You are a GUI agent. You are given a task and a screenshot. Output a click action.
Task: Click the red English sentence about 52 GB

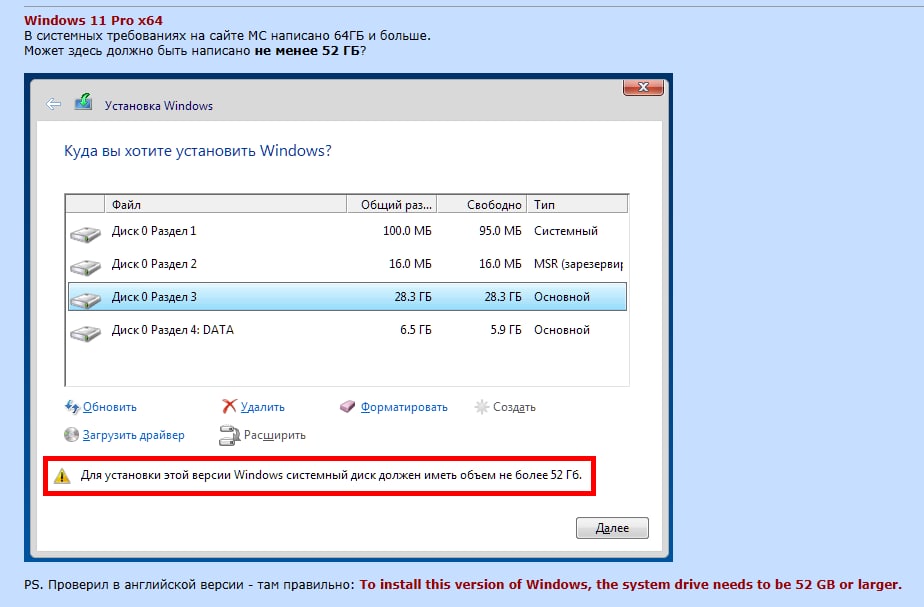click(631, 585)
